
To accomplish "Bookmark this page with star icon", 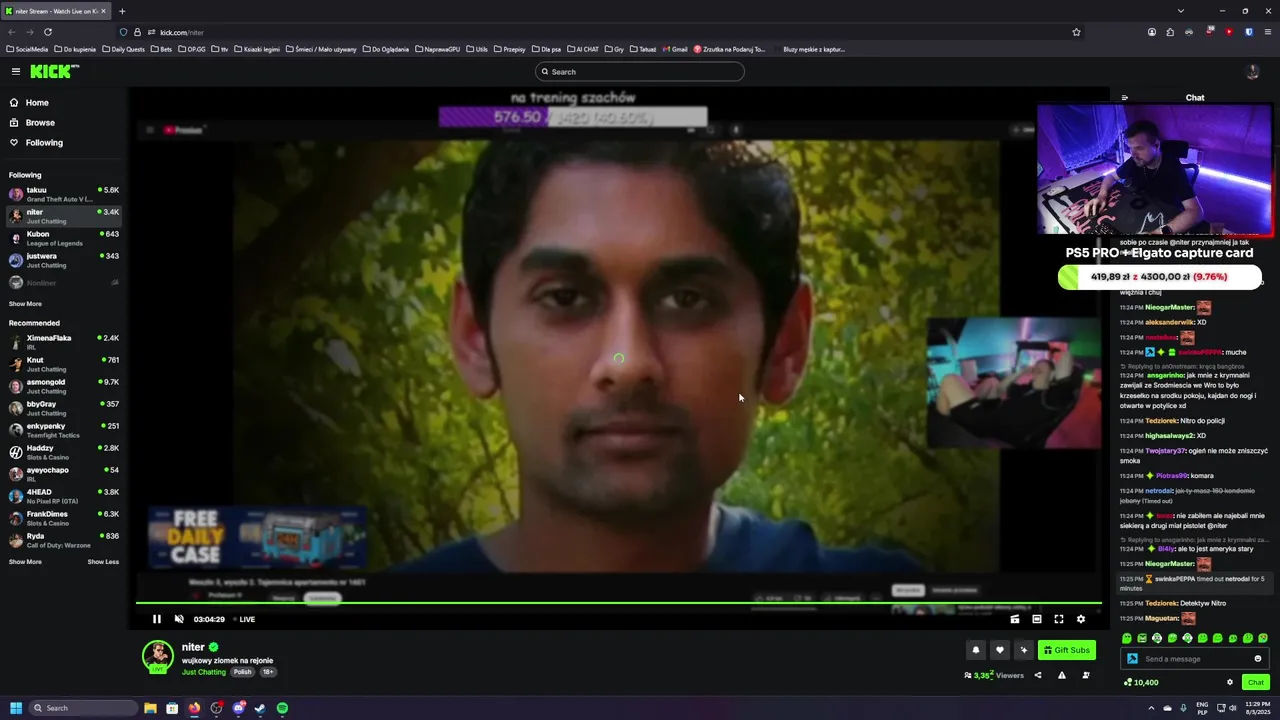I will (1076, 32).
